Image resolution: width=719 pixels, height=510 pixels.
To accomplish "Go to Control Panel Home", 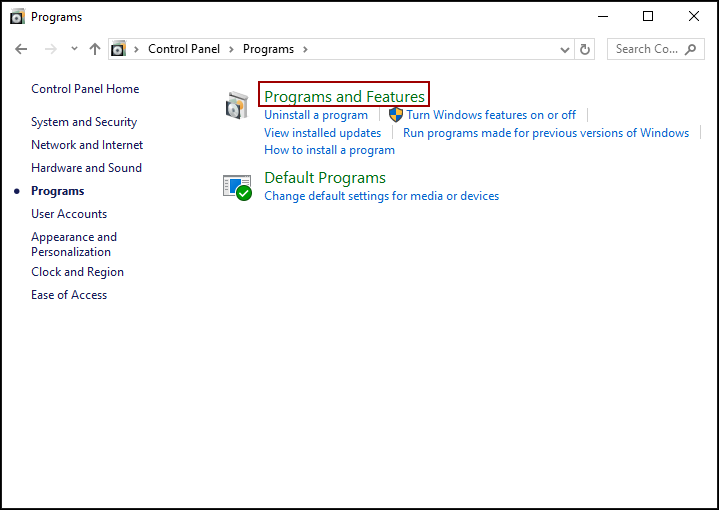I will click(85, 89).
